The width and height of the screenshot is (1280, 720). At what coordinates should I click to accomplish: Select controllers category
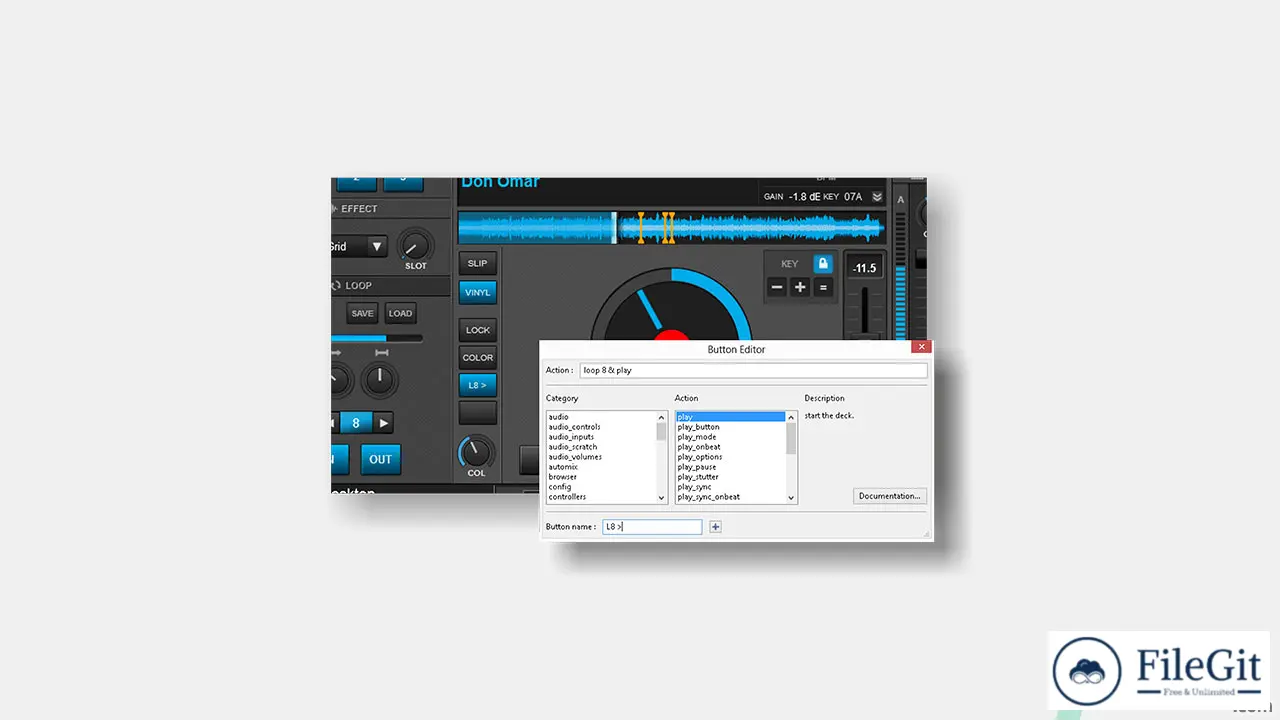601,497
